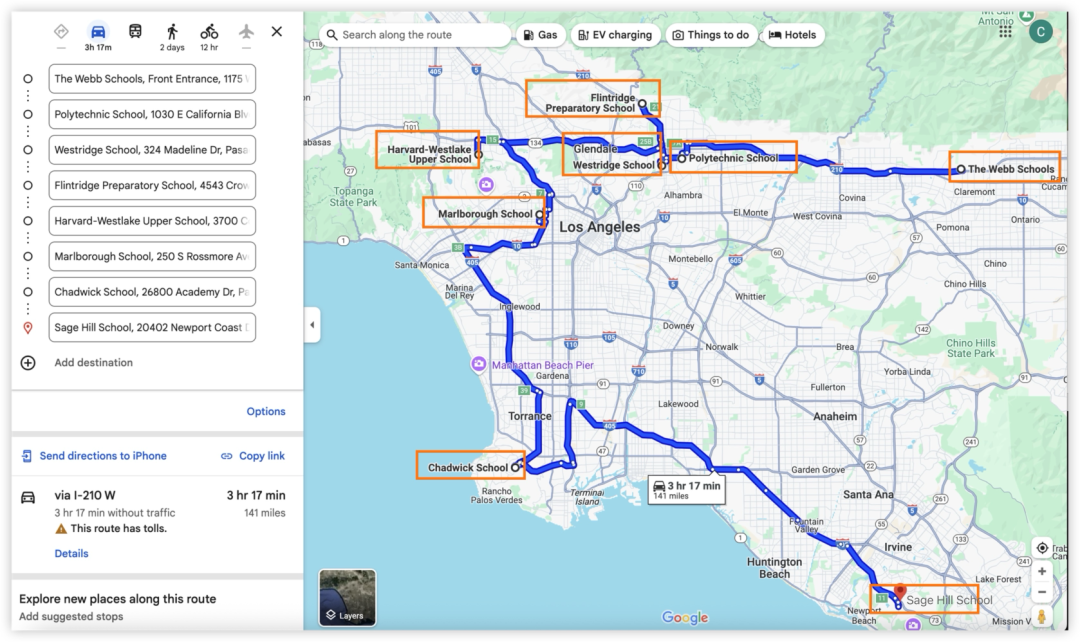Image resolution: width=1080 pixels, height=642 pixels.
Task: Open the Google apps grid icon
Action: tap(1006, 32)
